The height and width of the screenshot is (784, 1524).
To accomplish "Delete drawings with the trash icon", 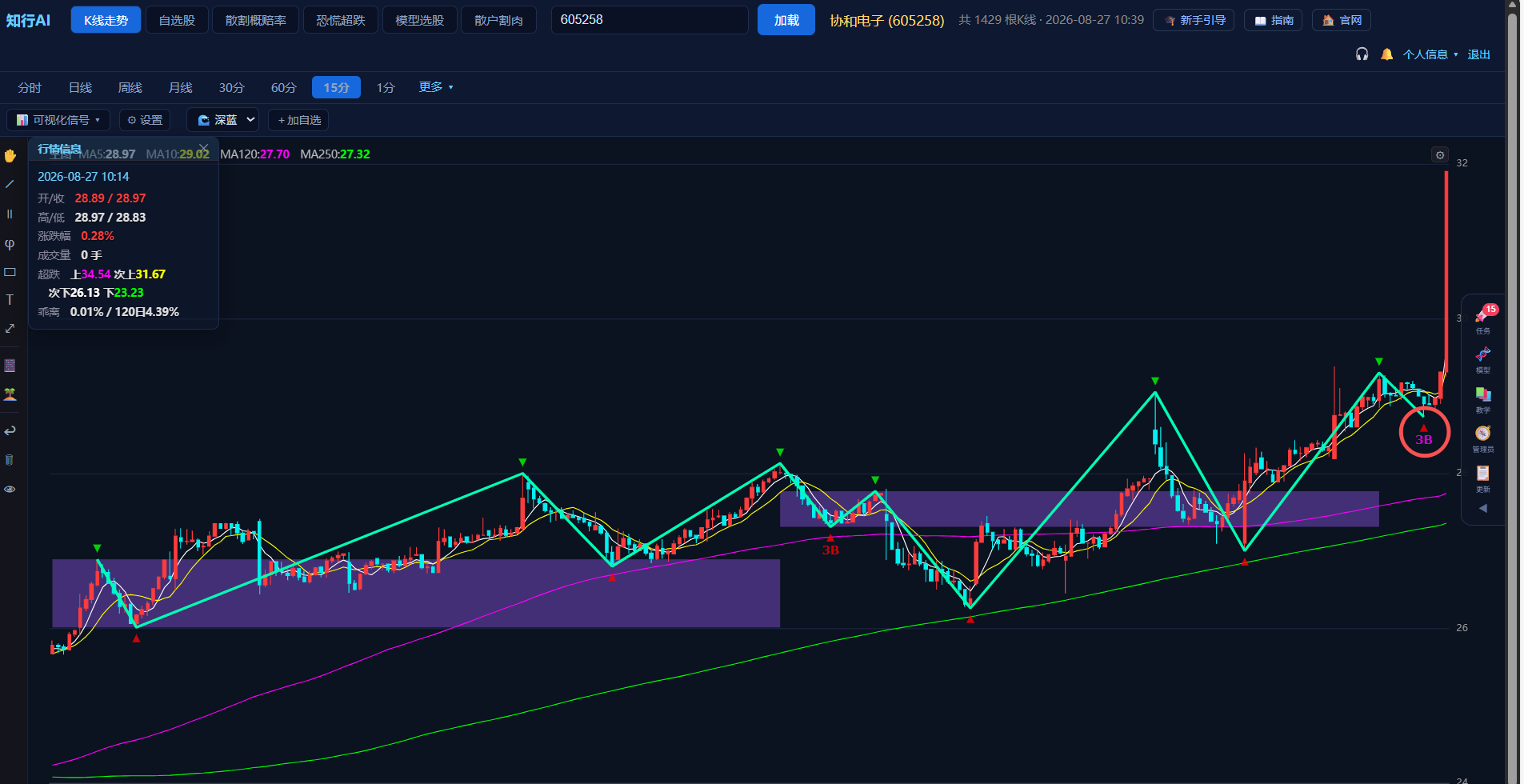I will pos(10,460).
